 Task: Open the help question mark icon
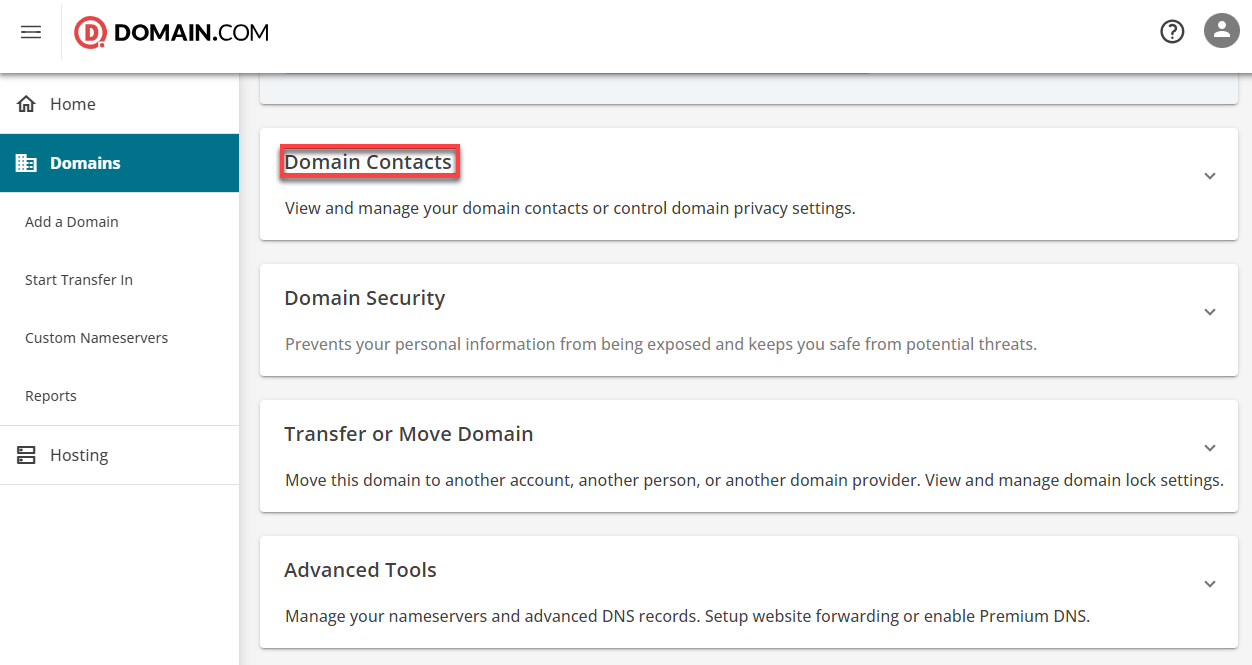click(1172, 32)
